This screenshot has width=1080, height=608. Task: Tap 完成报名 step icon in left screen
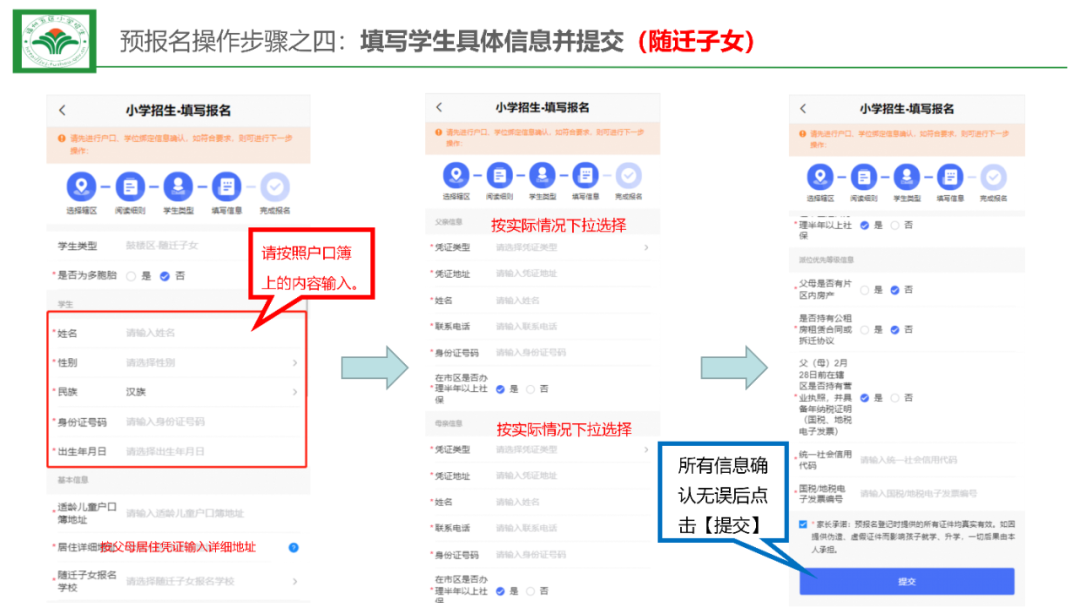click(x=276, y=186)
